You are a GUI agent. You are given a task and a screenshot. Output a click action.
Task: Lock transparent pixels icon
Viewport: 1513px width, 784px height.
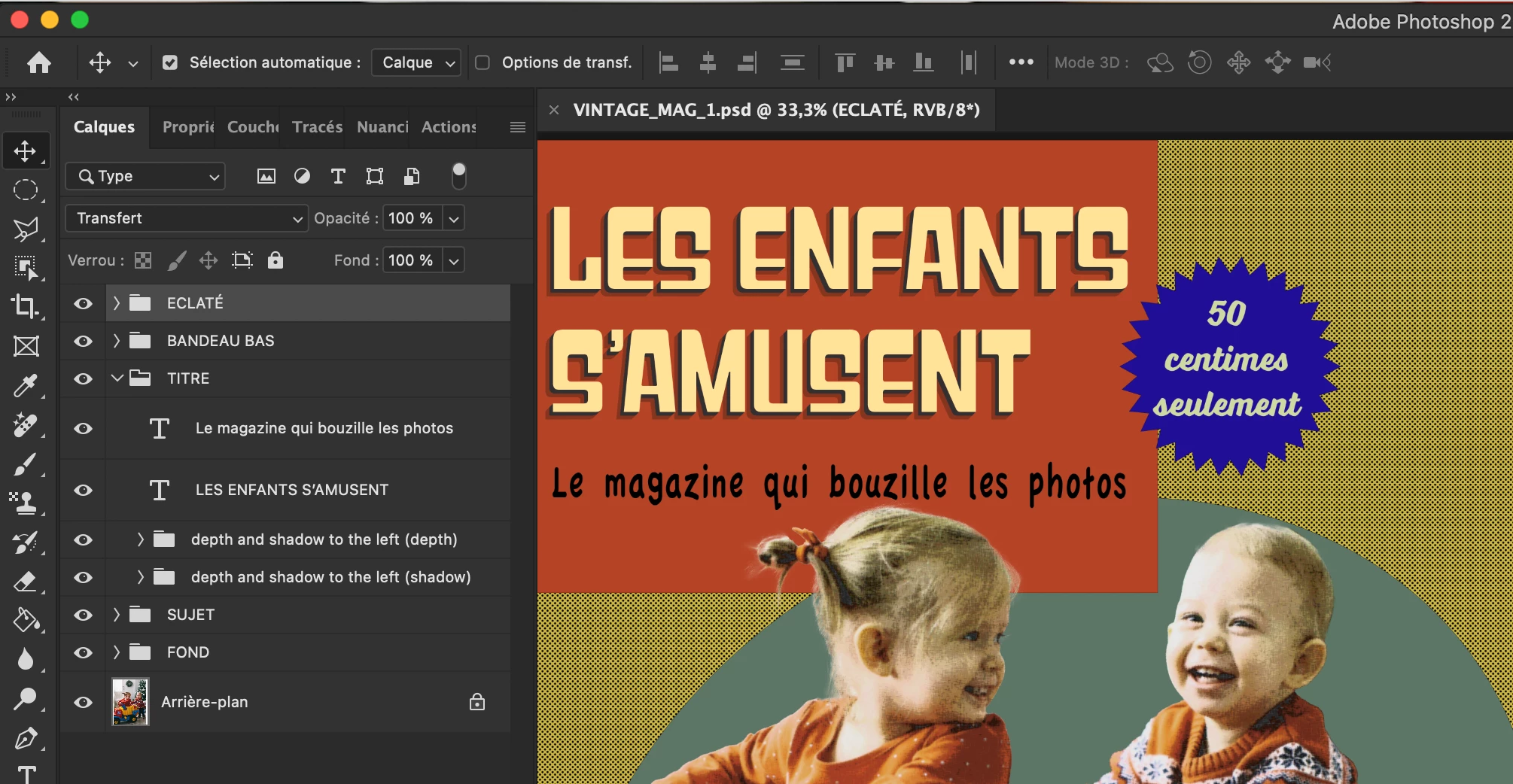click(143, 260)
